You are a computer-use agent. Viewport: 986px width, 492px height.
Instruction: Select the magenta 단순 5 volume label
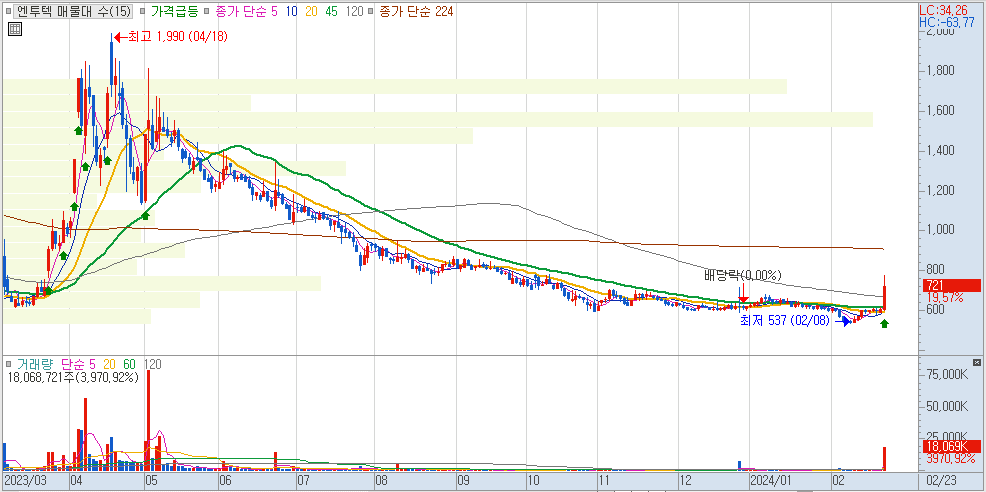tap(79, 364)
